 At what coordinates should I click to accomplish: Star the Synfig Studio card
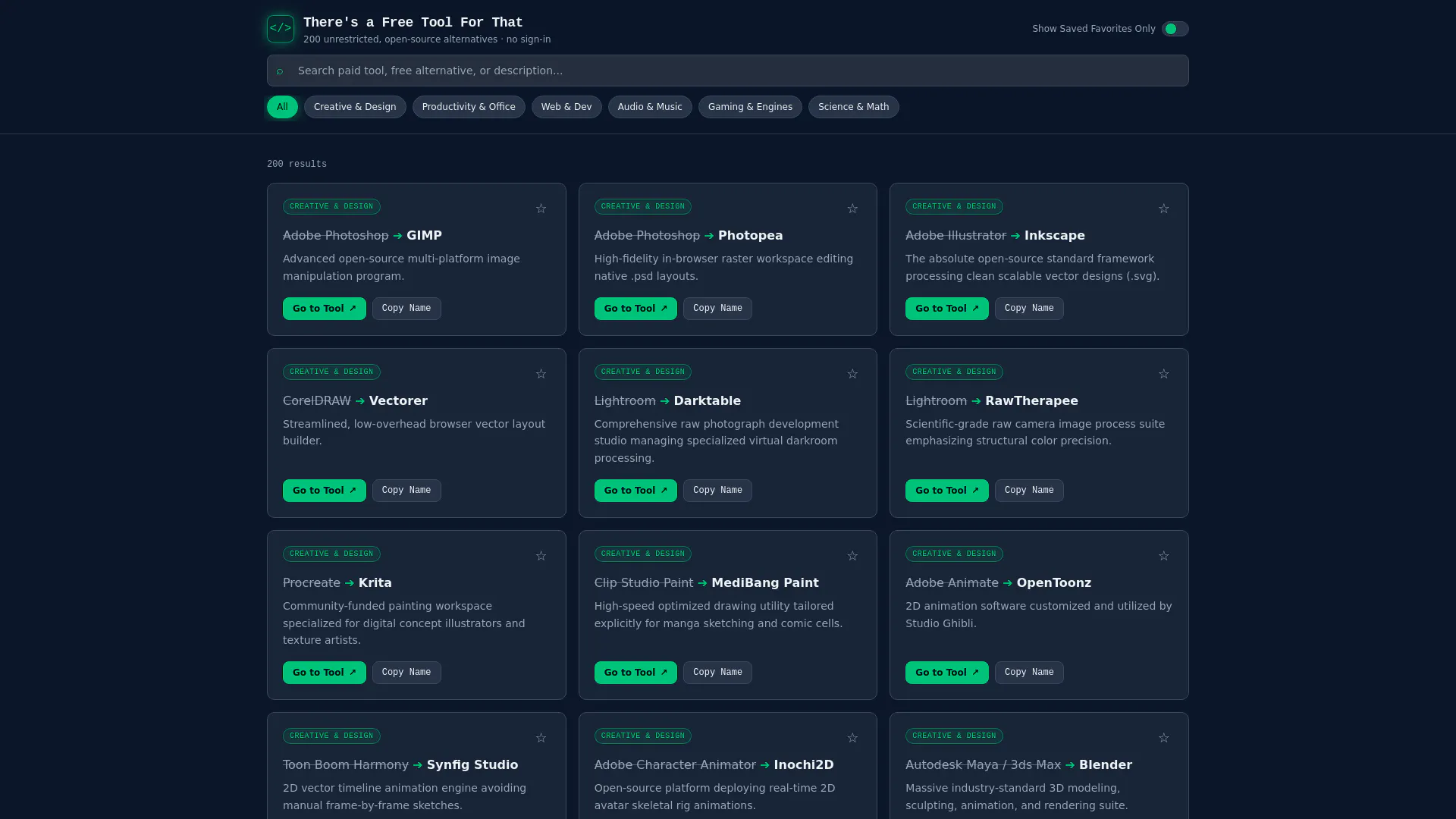541,738
